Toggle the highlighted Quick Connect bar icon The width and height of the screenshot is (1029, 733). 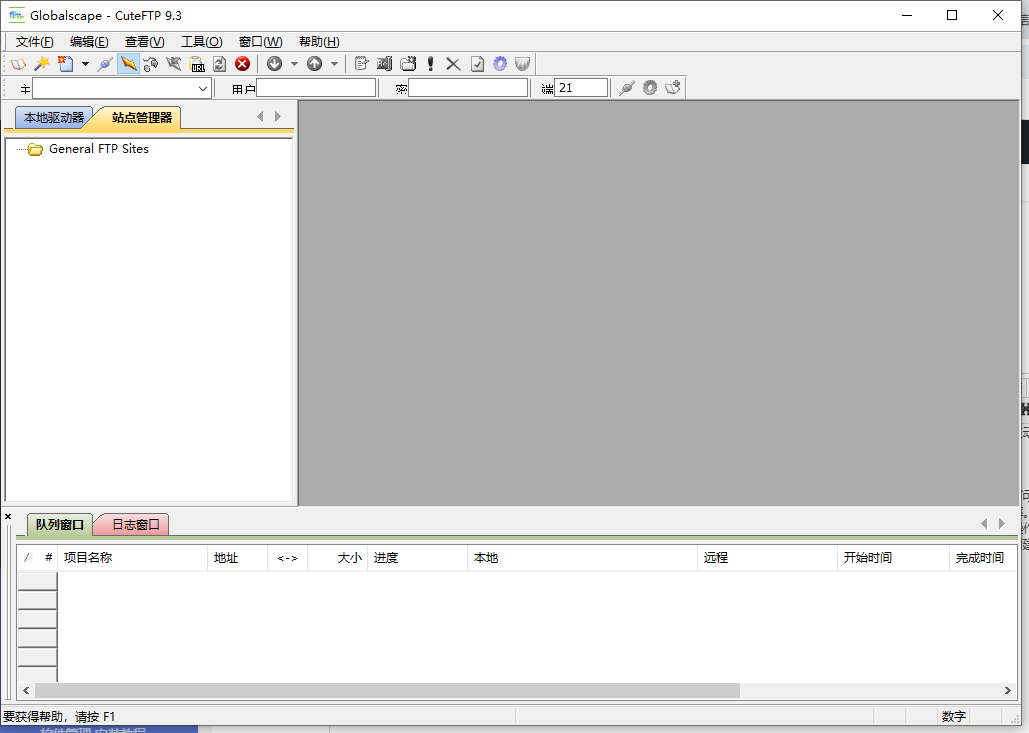(x=128, y=64)
